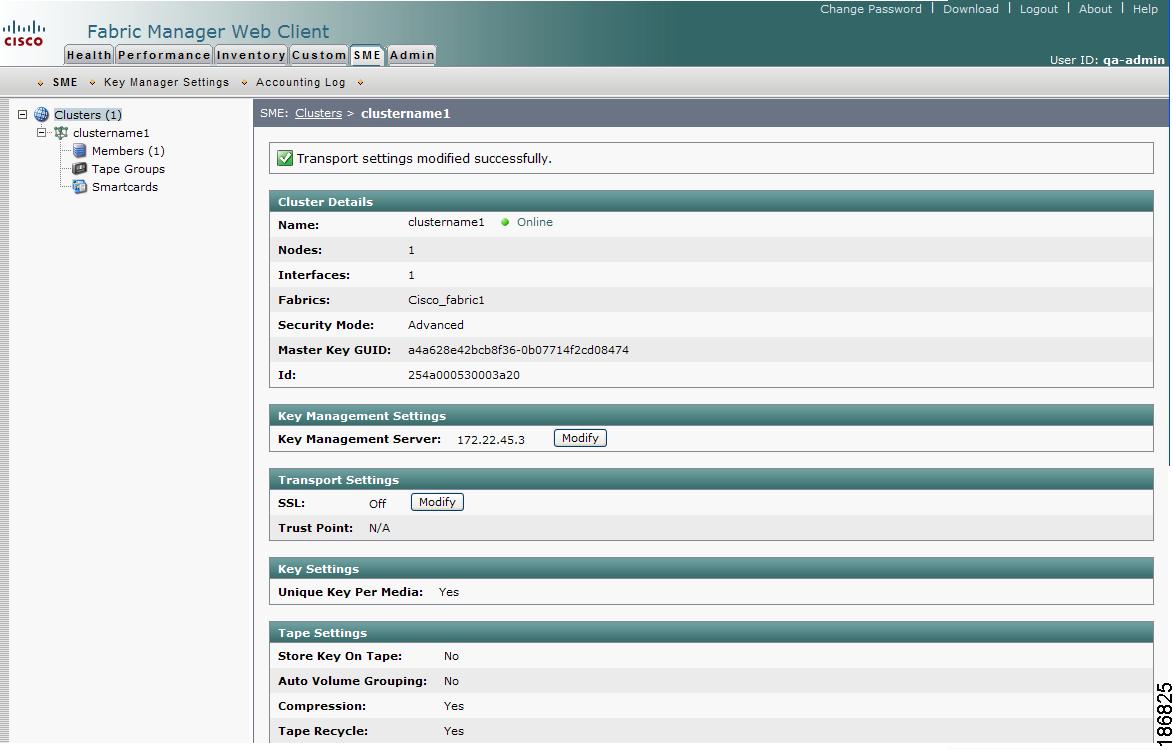
Task: Click Logout in the top bar
Action: [1039, 9]
